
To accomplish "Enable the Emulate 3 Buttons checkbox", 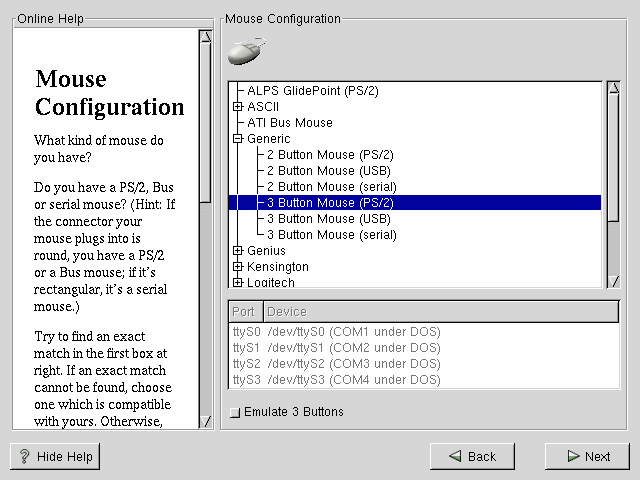I will tap(234, 412).
